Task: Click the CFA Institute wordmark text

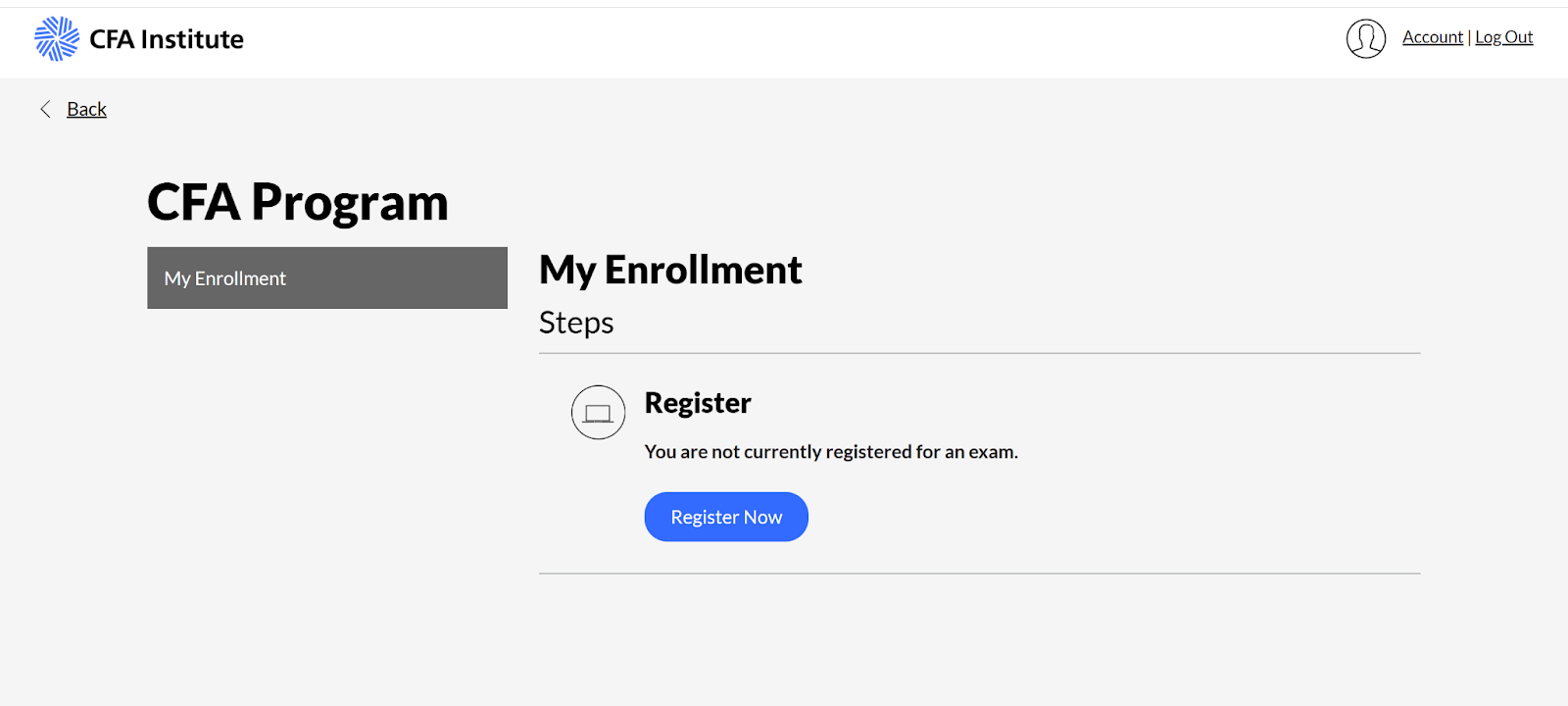Action: (x=167, y=39)
